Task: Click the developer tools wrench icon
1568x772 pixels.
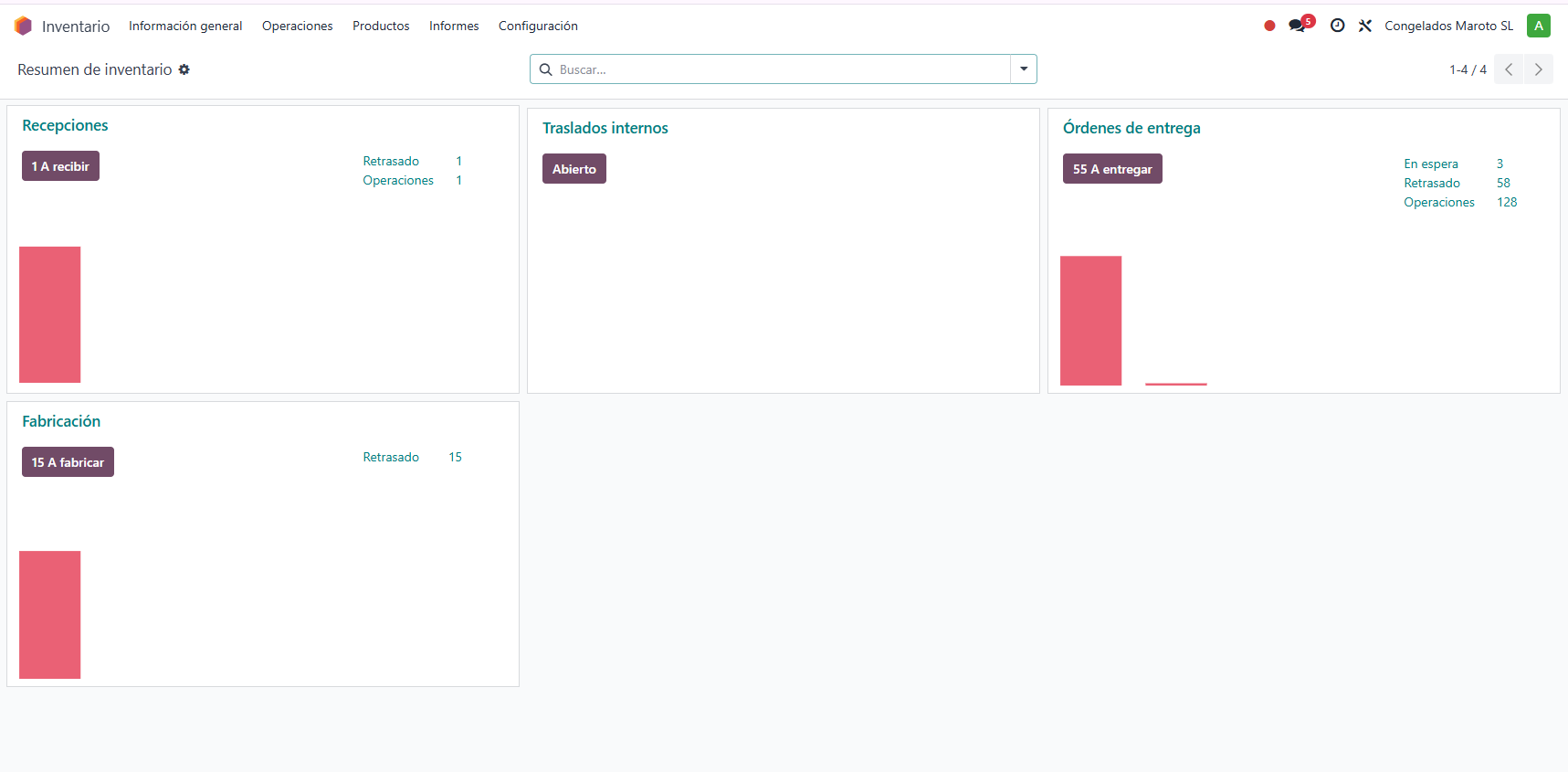Action: [1365, 26]
